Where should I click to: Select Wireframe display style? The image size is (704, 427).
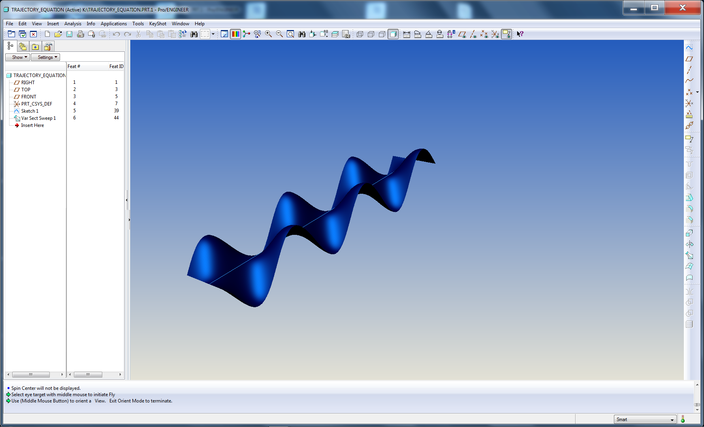[x=360, y=34]
